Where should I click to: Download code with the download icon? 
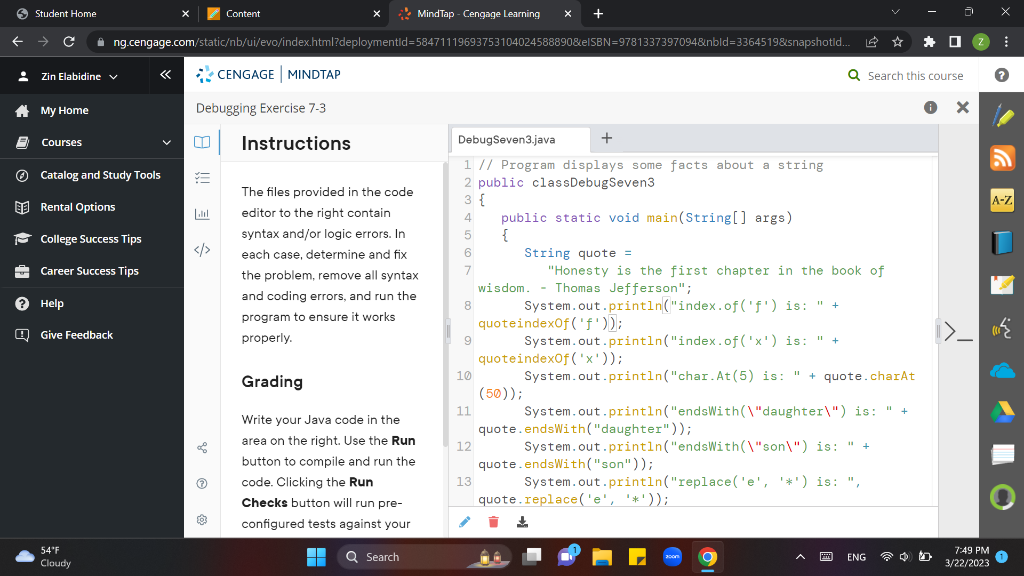(522, 521)
